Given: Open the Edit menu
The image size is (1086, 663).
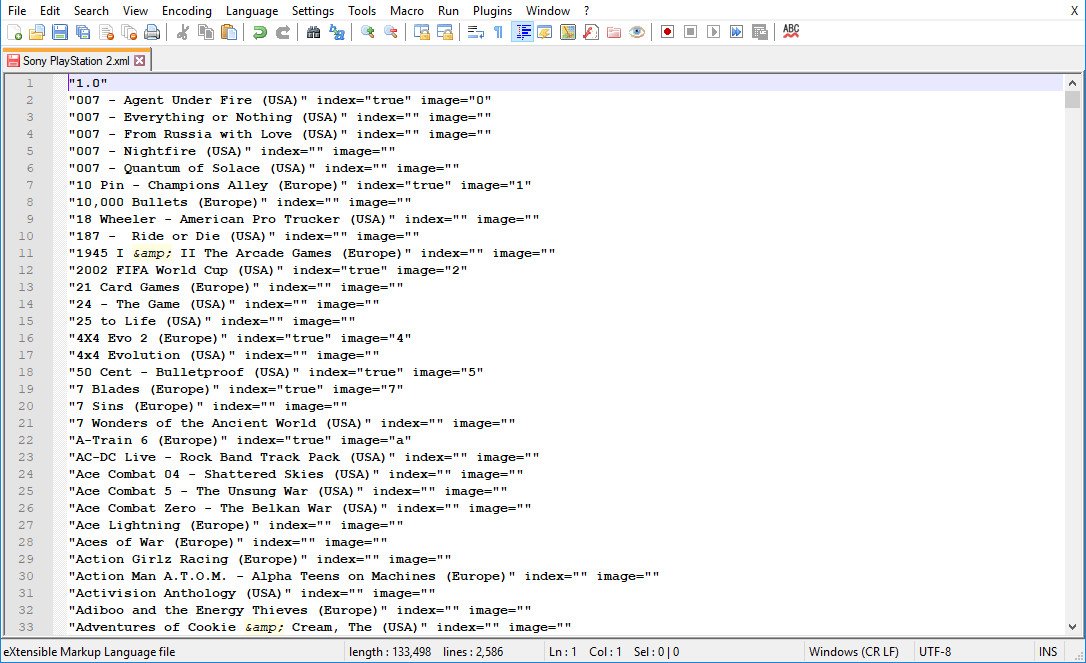Looking at the screenshot, I should (50, 10).
